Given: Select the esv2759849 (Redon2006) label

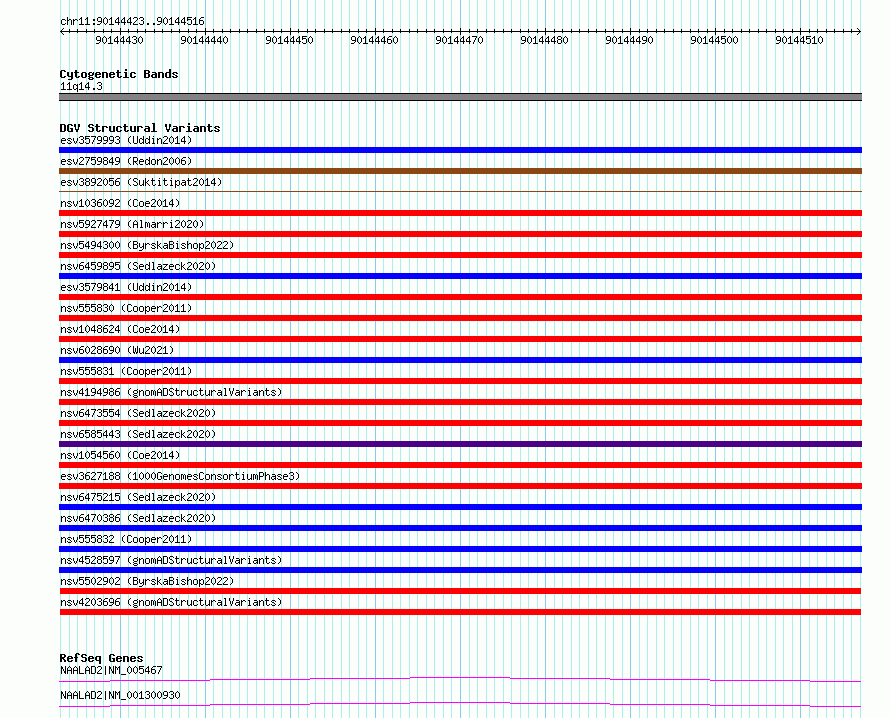Looking at the screenshot, I should pos(126,161).
